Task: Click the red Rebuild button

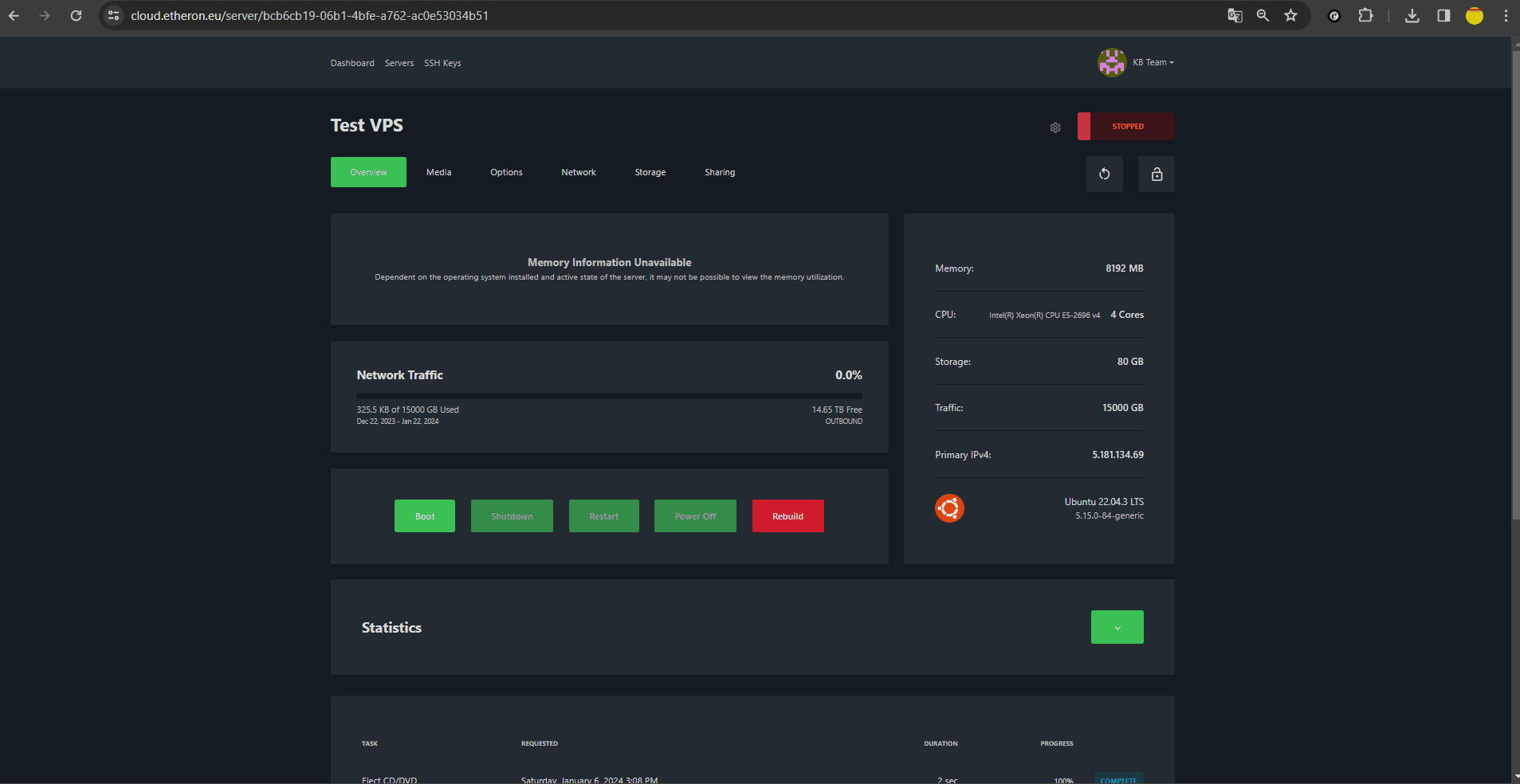Action: pos(787,516)
